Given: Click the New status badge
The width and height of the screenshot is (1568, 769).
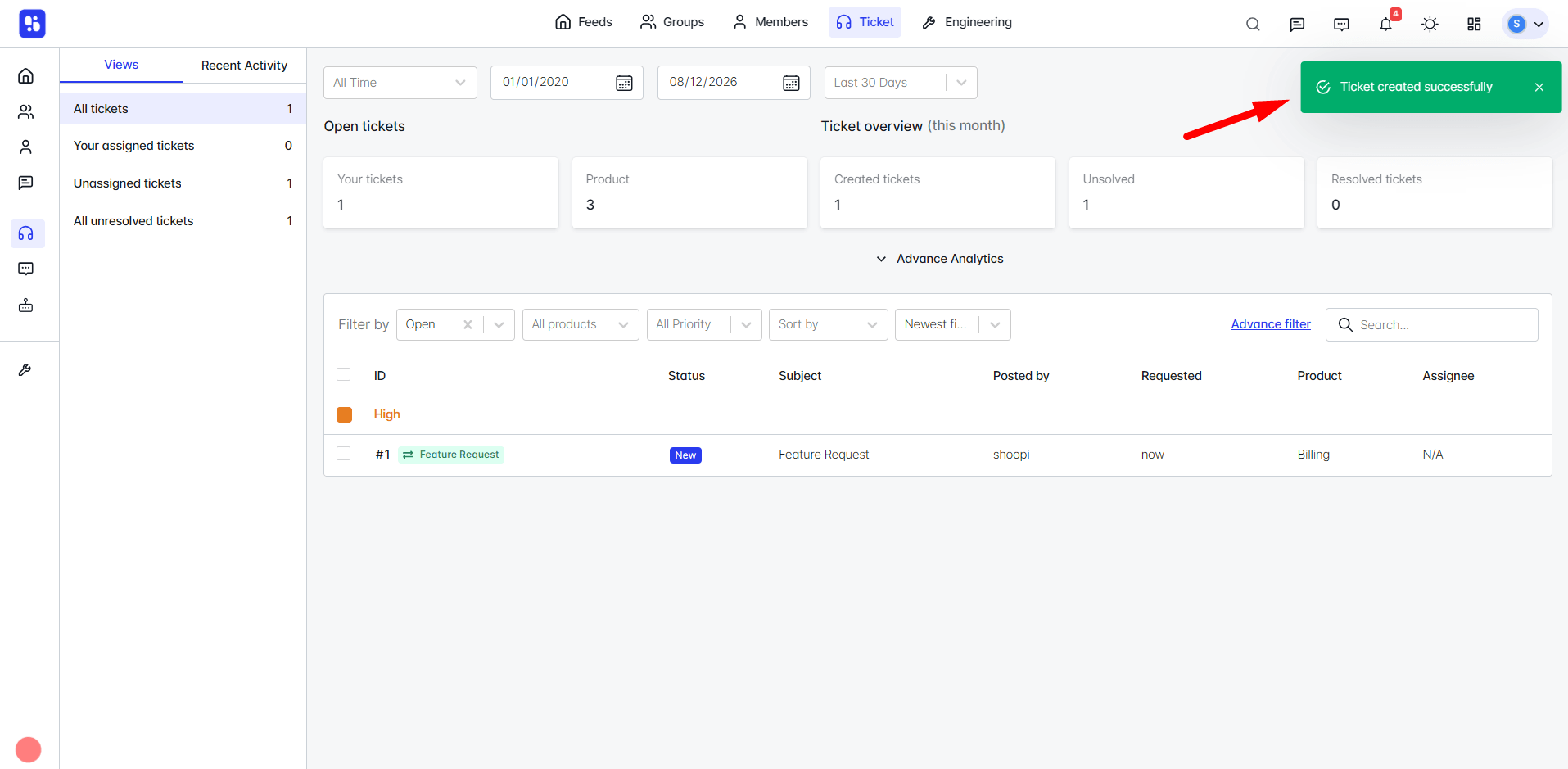Looking at the screenshot, I should point(685,455).
